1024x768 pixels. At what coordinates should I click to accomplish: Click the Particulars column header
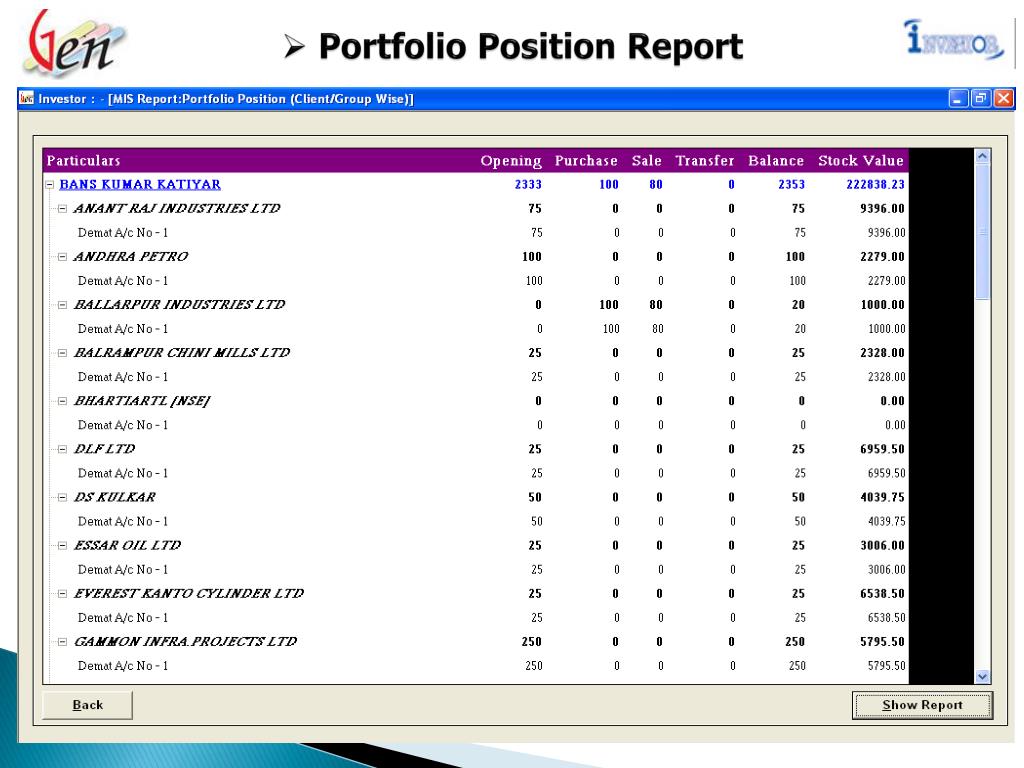(84, 161)
